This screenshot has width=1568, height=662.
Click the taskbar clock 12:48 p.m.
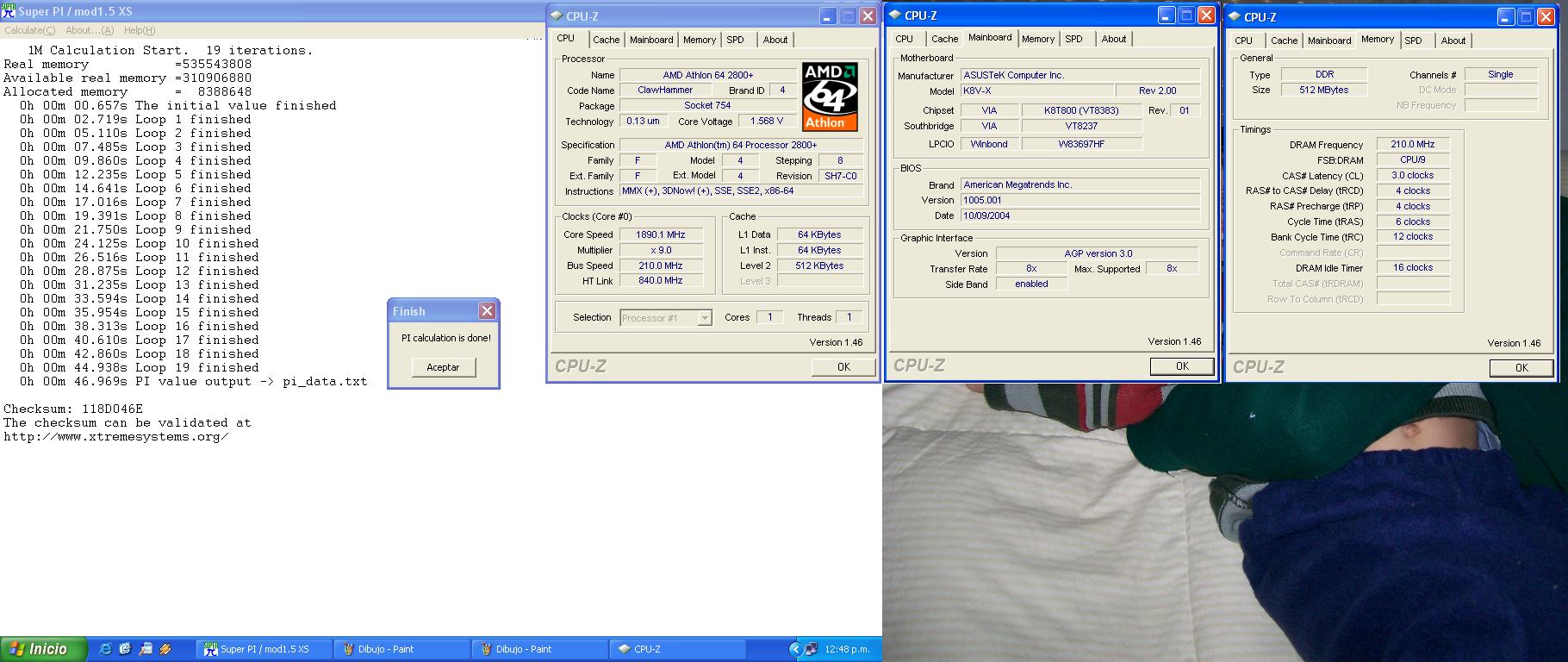pos(847,649)
